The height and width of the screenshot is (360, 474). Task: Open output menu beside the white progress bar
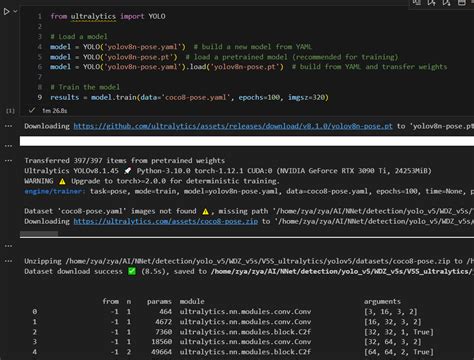point(8,146)
